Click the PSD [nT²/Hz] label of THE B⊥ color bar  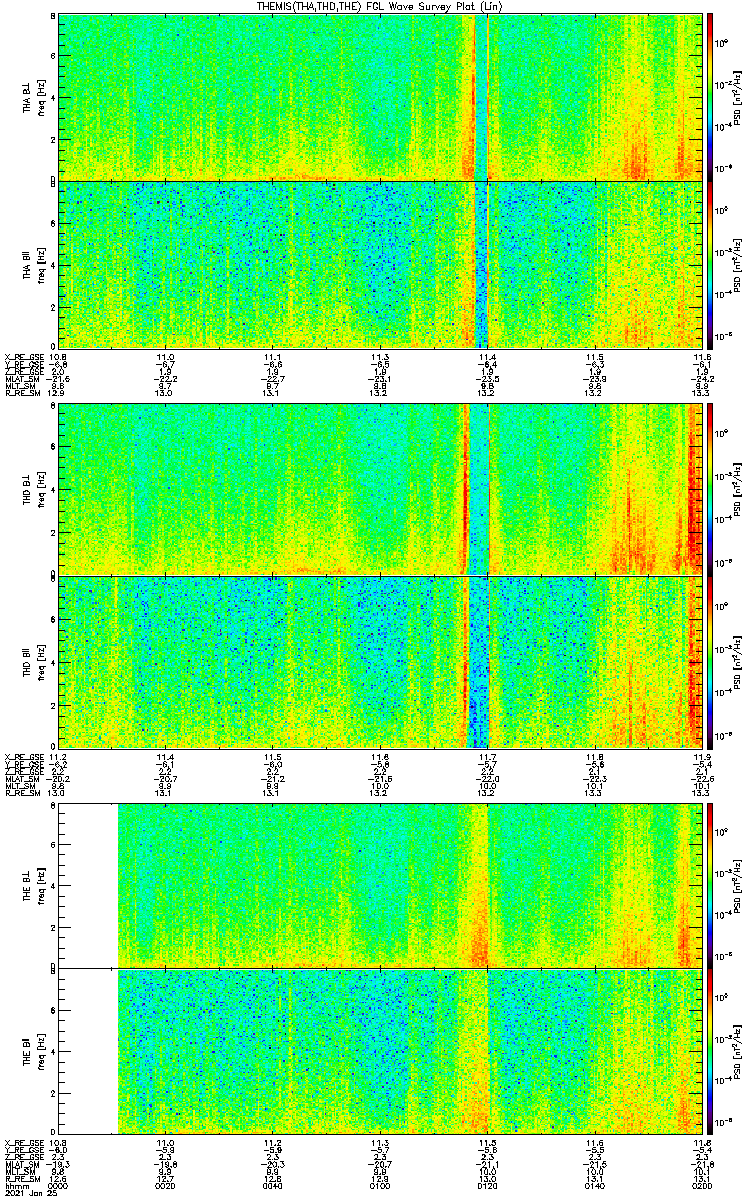tap(736, 884)
